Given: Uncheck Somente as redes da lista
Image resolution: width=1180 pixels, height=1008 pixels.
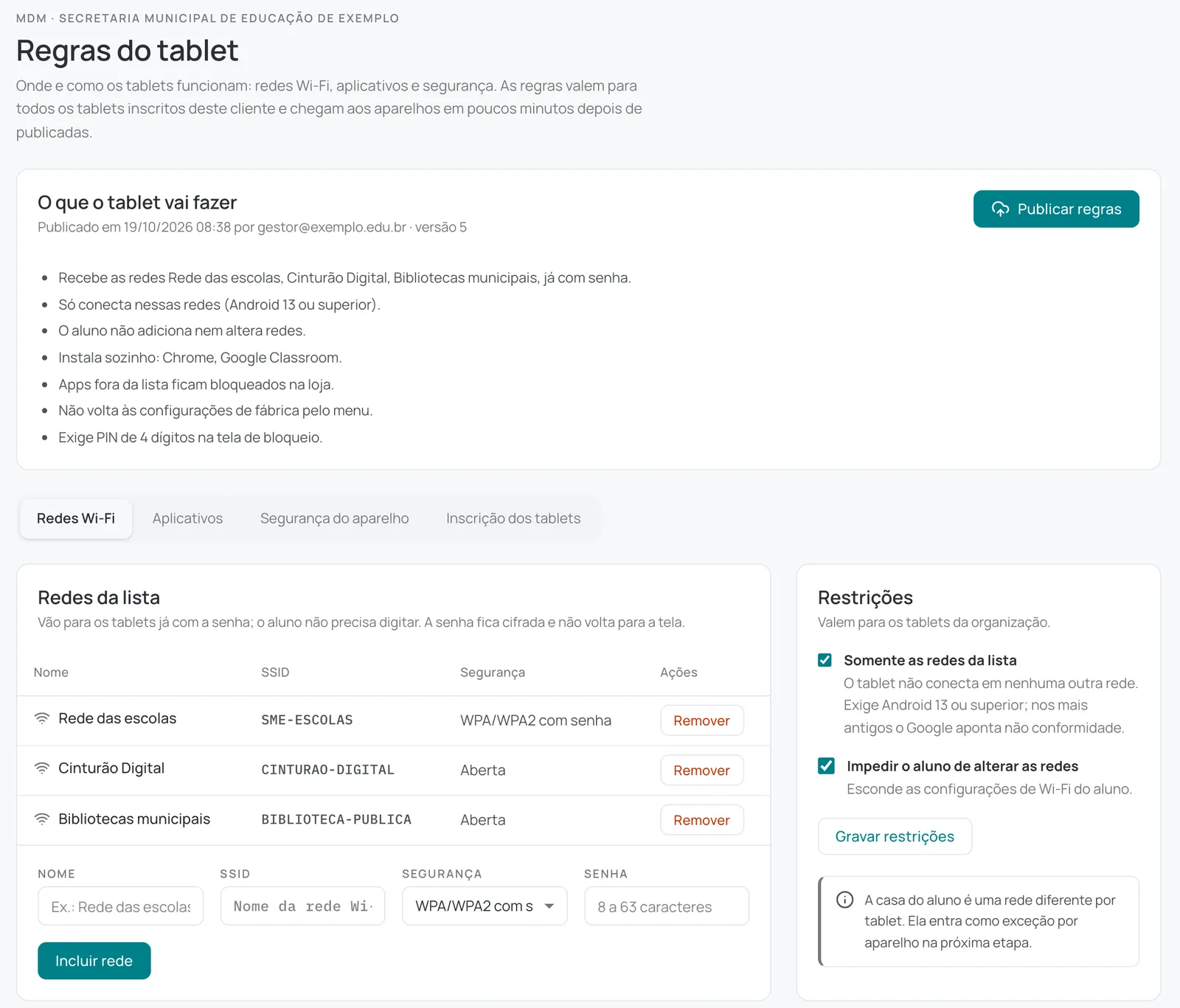Looking at the screenshot, I should (825, 660).
